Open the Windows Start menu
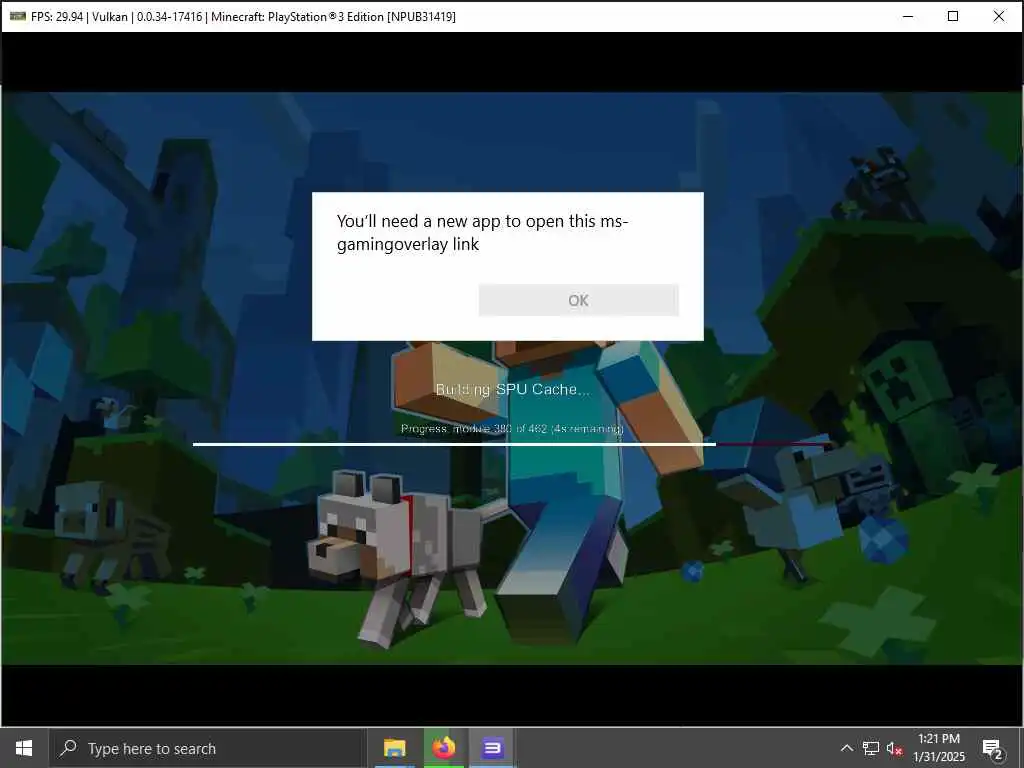 tap(24, 748)
